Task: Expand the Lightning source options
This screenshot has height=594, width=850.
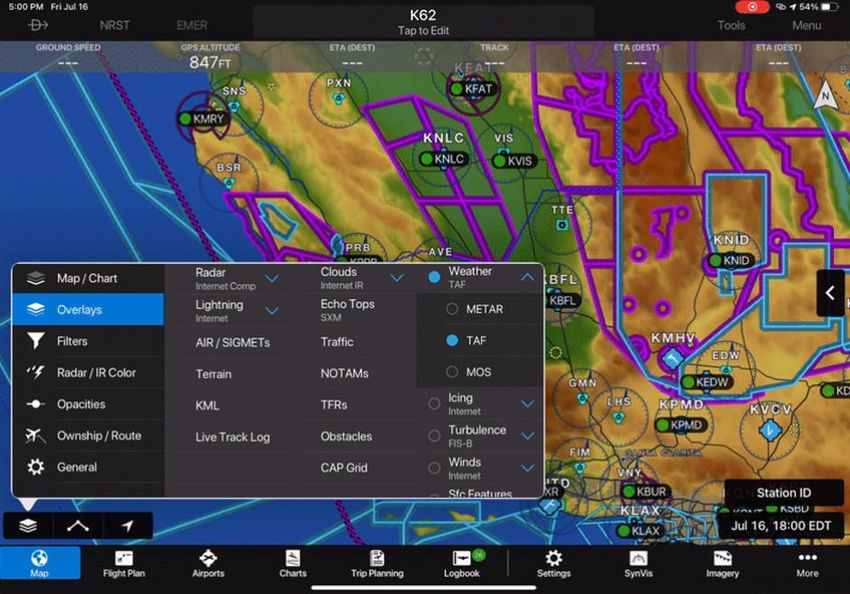Action: click(x=272, y=311)
